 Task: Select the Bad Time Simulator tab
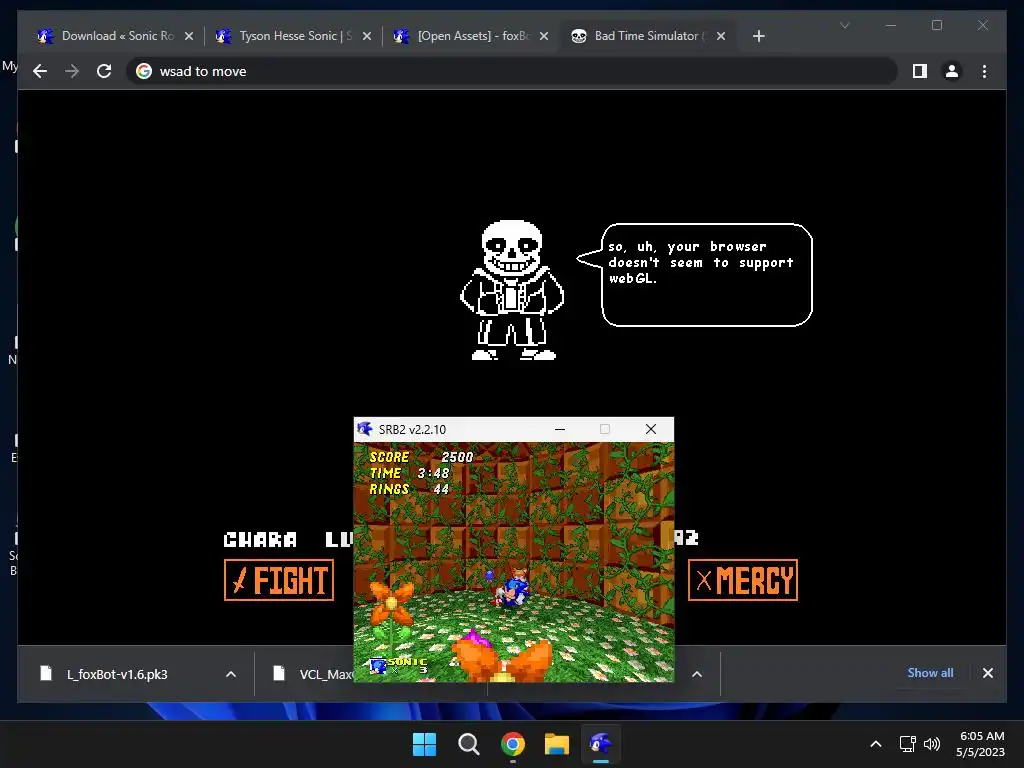pyautogui.click(x=647, y=36)
